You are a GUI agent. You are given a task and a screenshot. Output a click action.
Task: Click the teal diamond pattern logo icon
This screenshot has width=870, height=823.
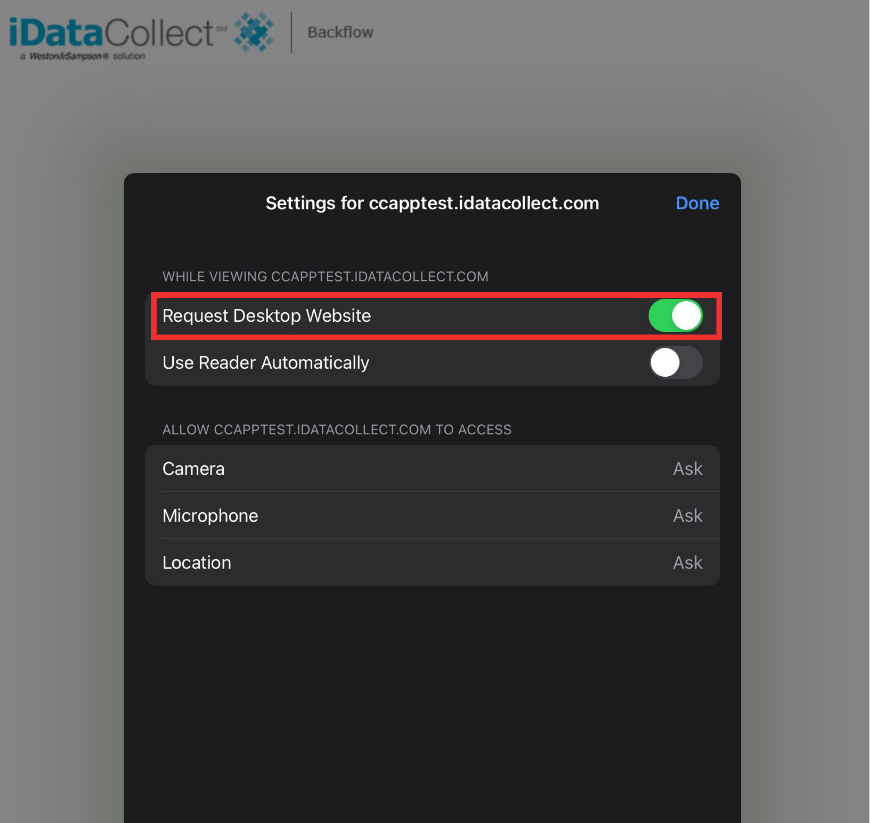[254, 32]
